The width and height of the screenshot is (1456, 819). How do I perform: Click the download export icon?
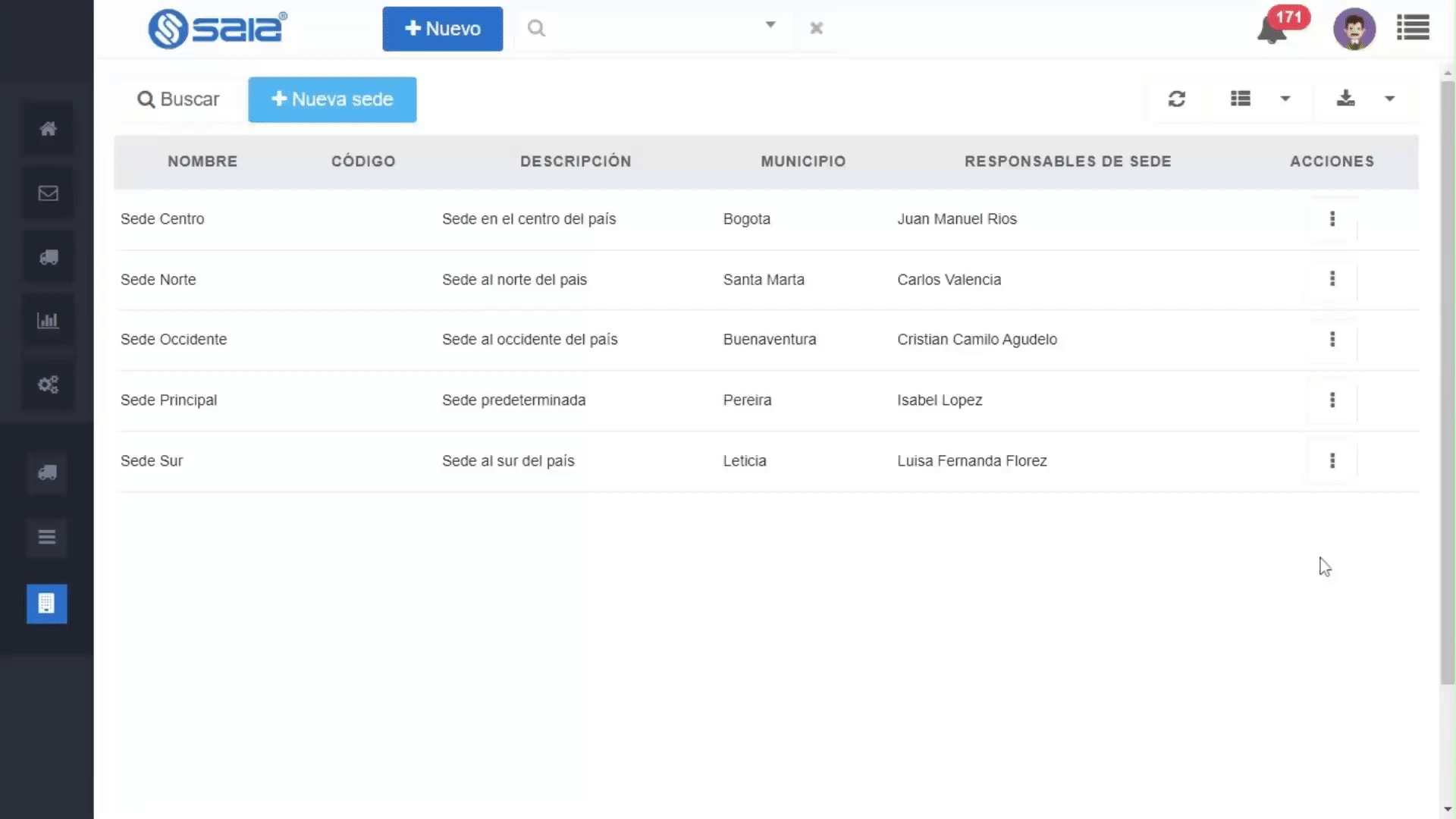pyautogui.click(x=1345, y=99)
